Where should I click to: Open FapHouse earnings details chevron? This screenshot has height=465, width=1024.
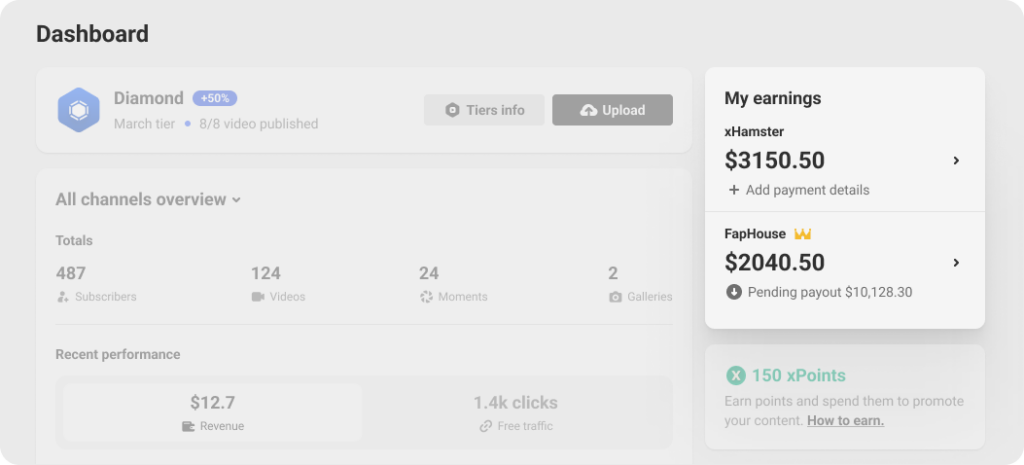pyautogui.click(x=956, y=263)
